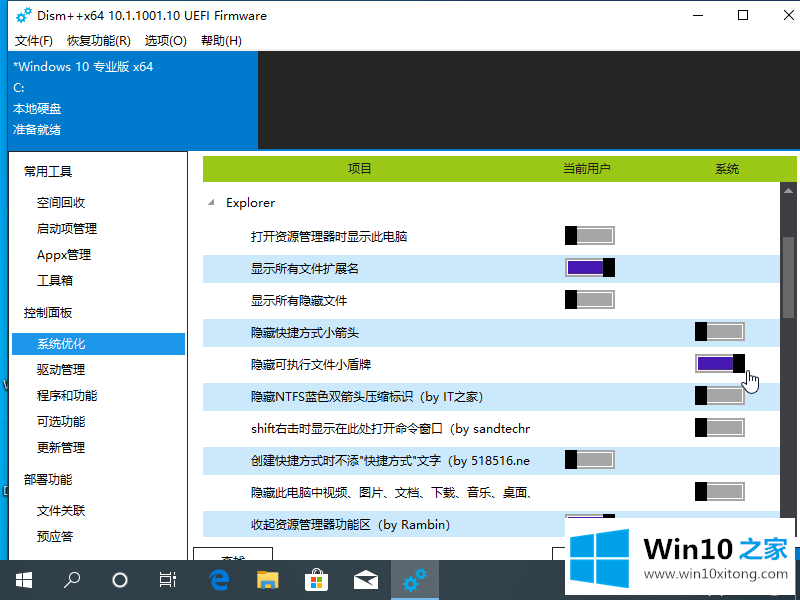The image size is (800, 600).
Task: Select 启动项管理 in sidebar
Action: [x=67, y=229]
